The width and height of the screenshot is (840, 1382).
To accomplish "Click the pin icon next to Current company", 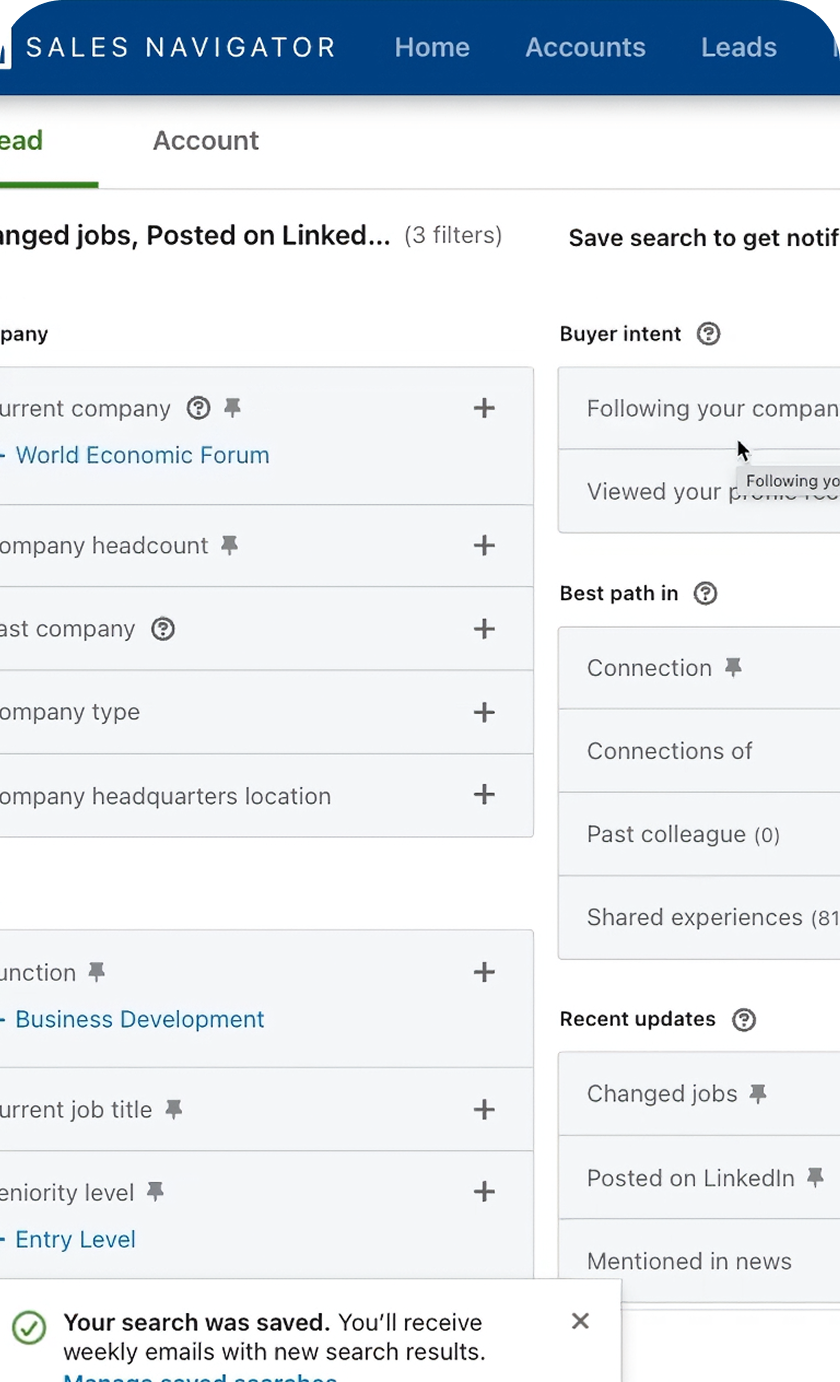I will 233,408.
